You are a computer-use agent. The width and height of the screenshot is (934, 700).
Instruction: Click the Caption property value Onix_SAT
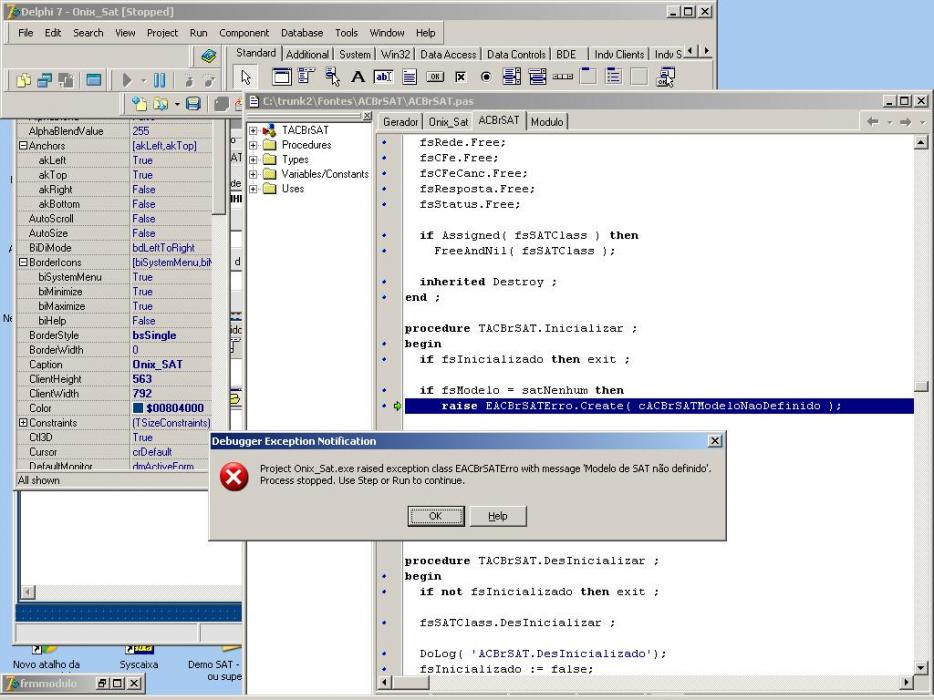pyautogui.click(x=157, y=365)
